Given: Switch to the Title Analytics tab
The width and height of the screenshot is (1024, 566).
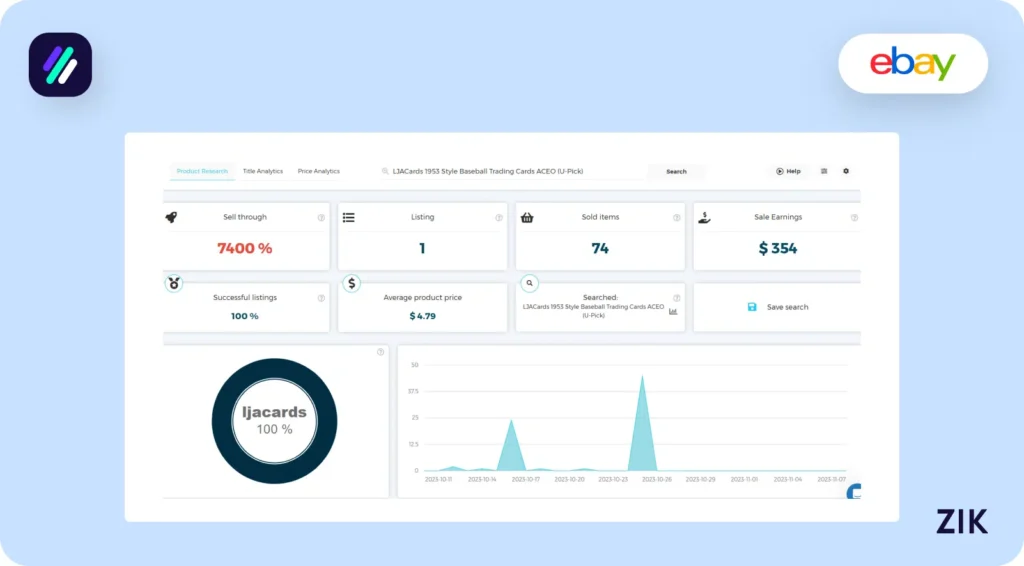Looking at the screenshot, I should click(263, 171).
